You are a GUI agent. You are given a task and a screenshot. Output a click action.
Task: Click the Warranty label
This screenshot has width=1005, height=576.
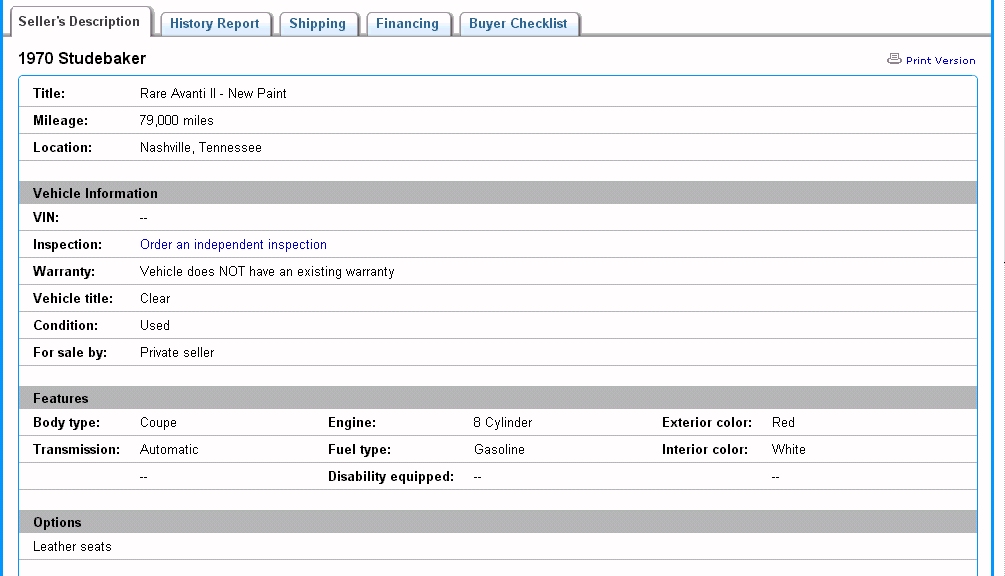pyautogui.click(x=64, y=272)
